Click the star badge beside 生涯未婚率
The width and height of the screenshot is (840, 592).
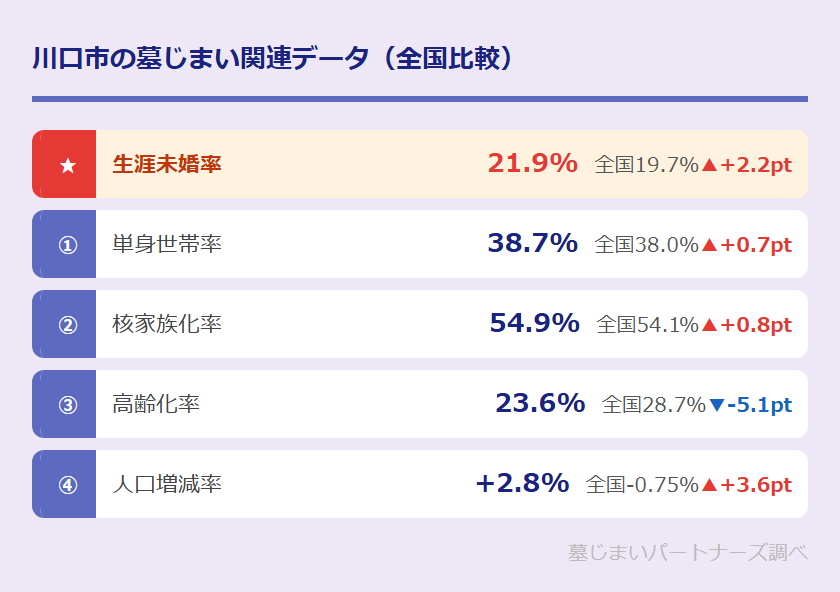point(67,165)
